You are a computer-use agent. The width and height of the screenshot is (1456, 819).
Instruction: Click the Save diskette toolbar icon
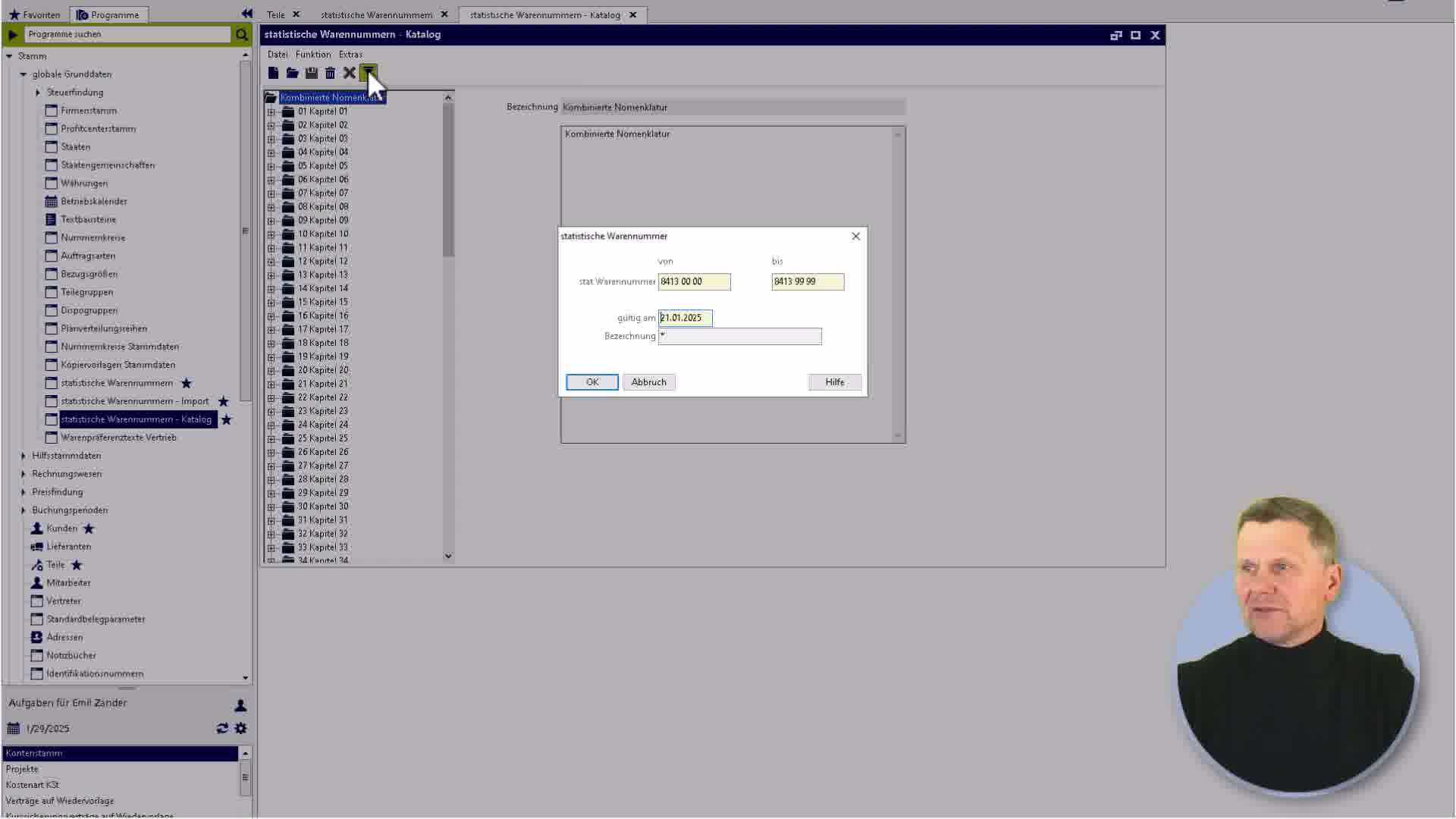click(x=311, y=73)
